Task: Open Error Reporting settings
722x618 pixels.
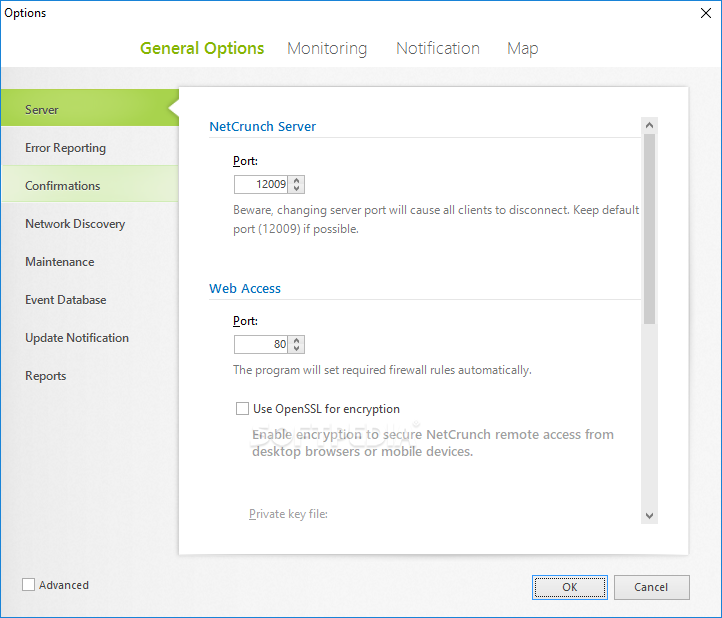Action: (90, 148)
